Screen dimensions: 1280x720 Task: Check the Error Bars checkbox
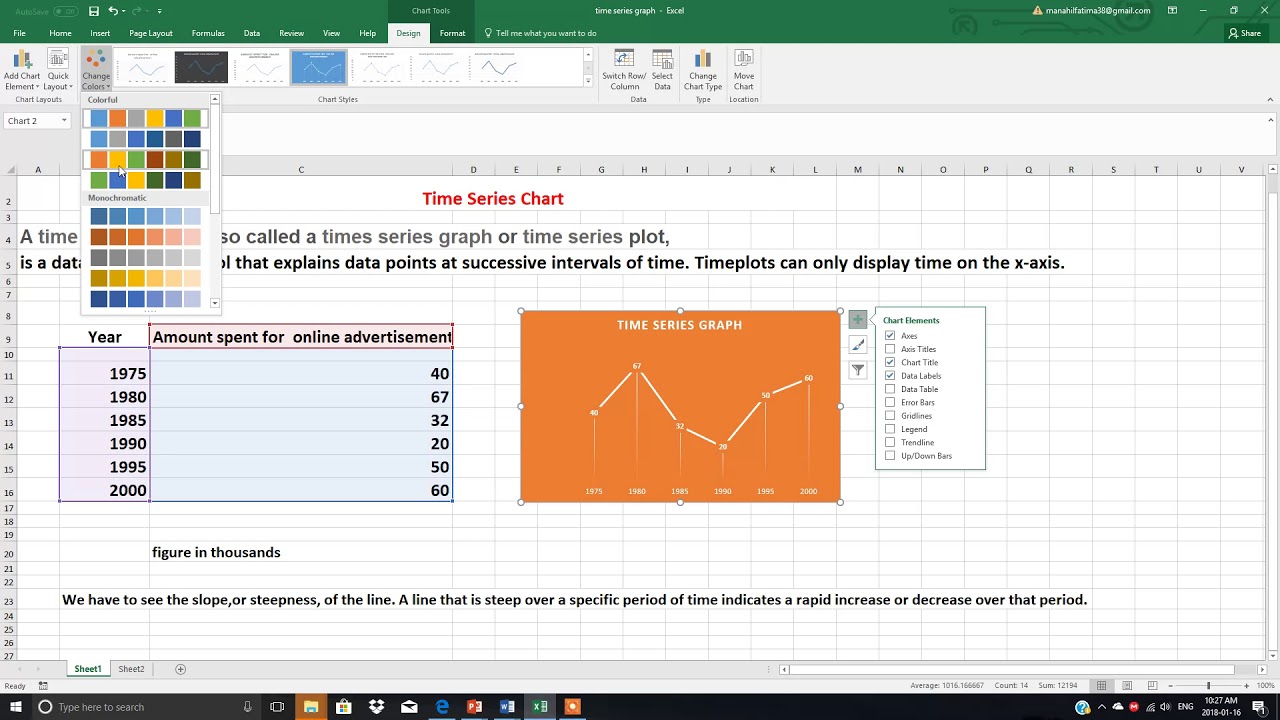click(890, 402)
